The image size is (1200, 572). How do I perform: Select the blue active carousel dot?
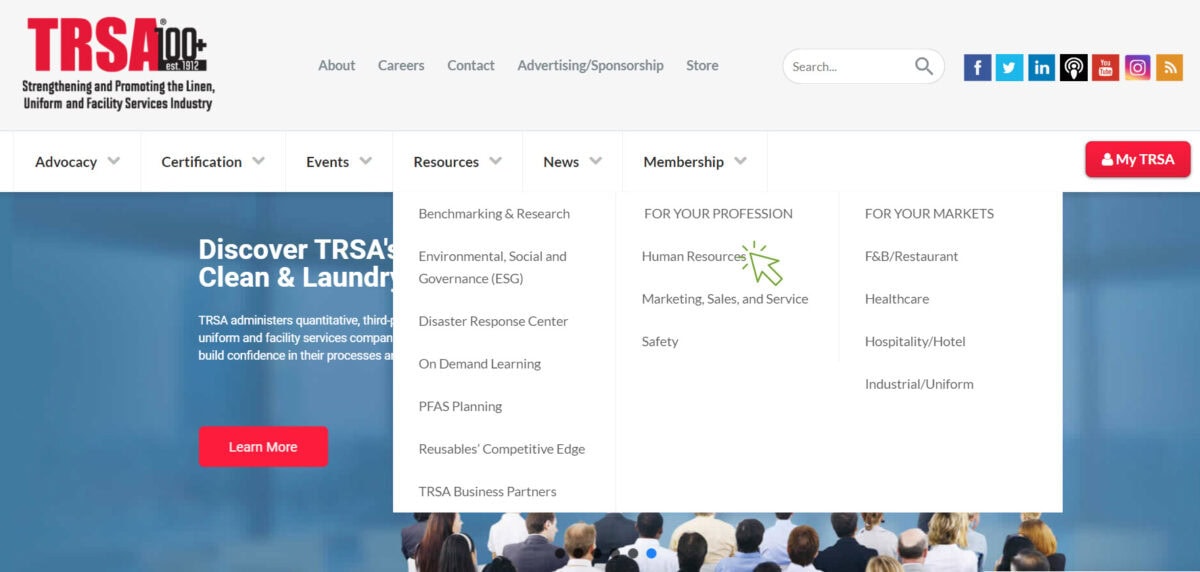pyautogui.click(x=651, y=553)
